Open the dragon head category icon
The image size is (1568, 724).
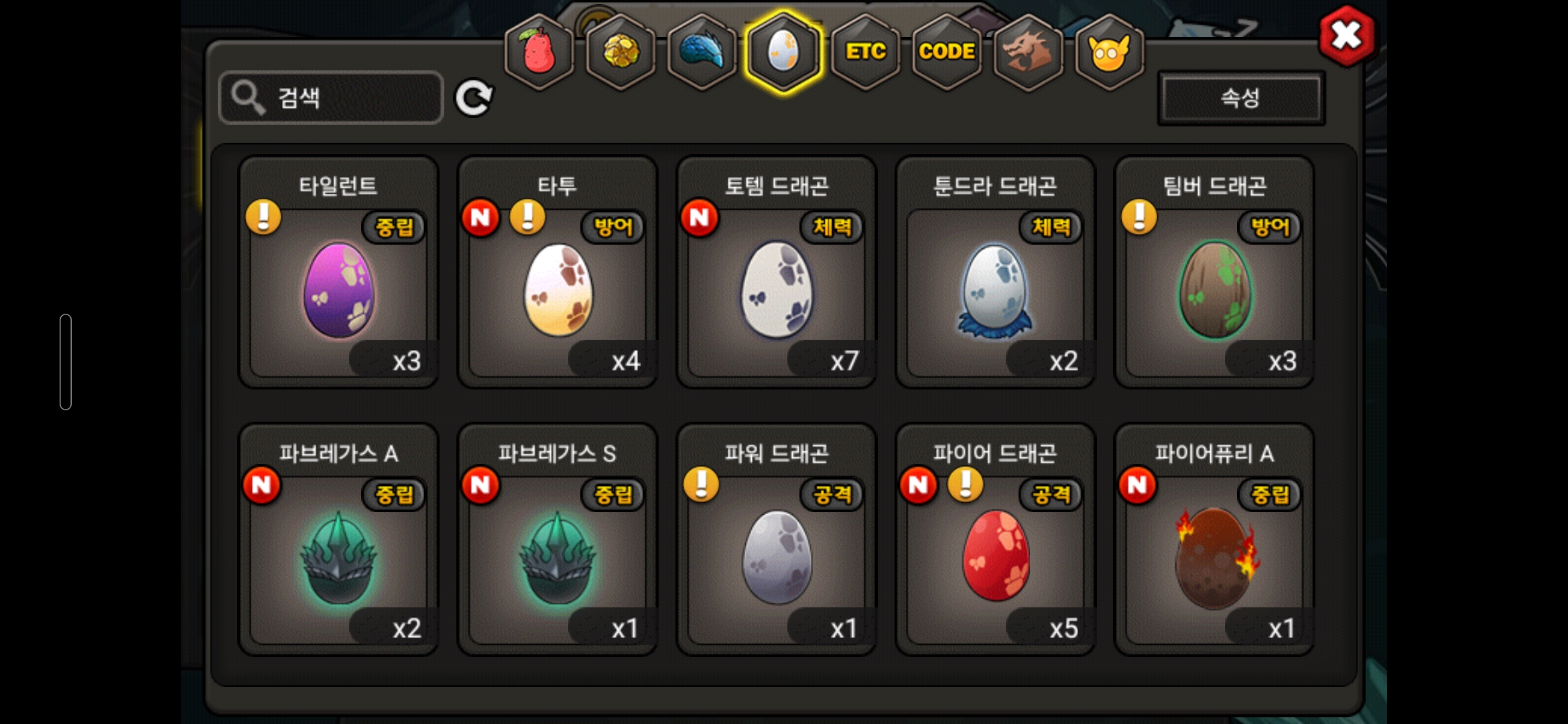(1028, 52)
